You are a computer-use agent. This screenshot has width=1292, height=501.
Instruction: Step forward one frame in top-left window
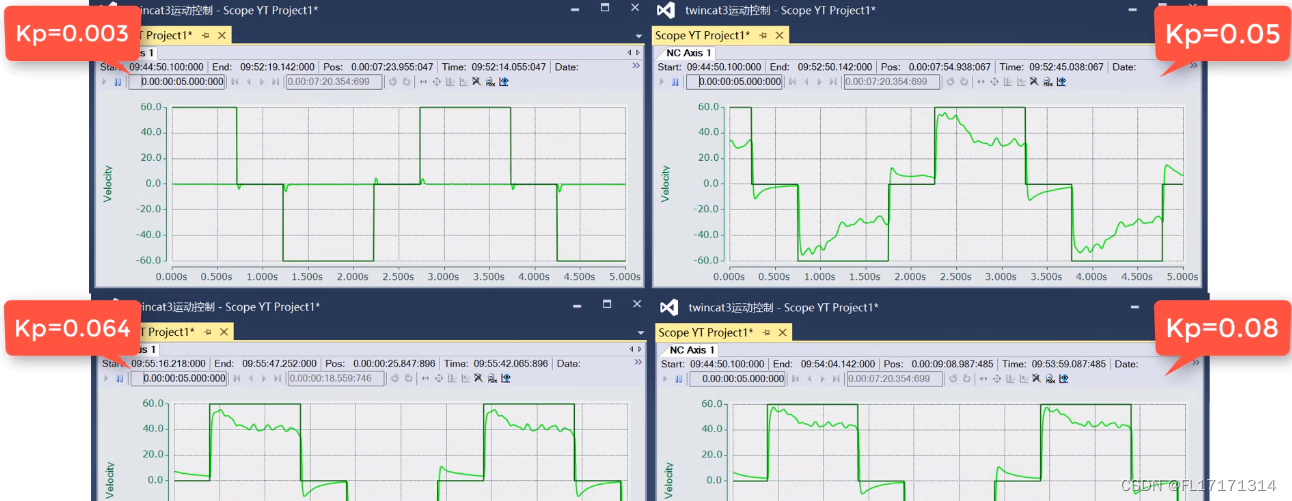click(x=262, y=81)
